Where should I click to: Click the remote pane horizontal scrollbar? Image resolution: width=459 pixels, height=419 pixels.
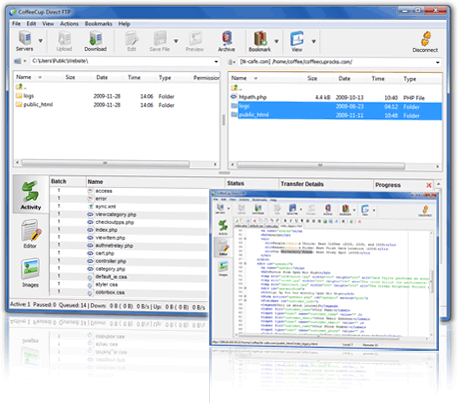tap(321, 165)
